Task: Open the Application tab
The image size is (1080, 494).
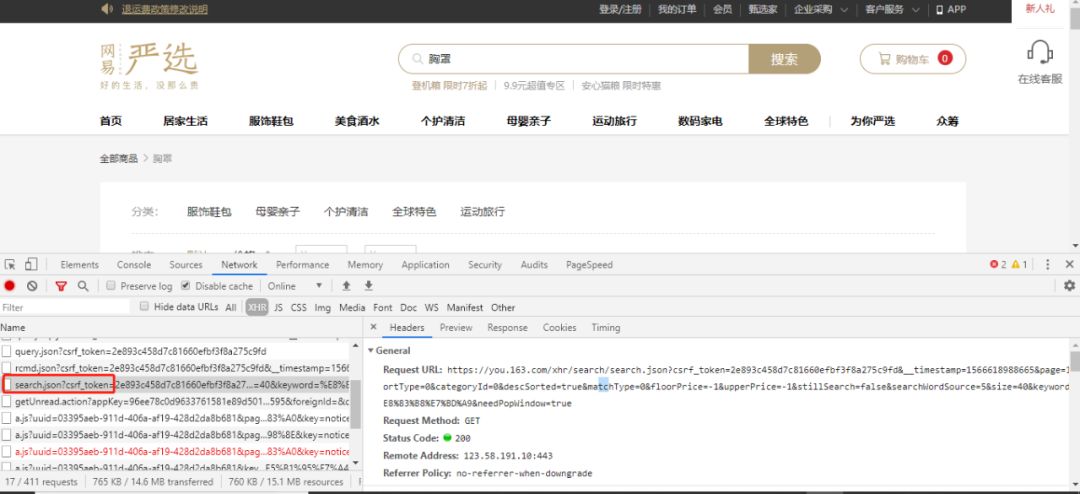Action: point(426,265)
